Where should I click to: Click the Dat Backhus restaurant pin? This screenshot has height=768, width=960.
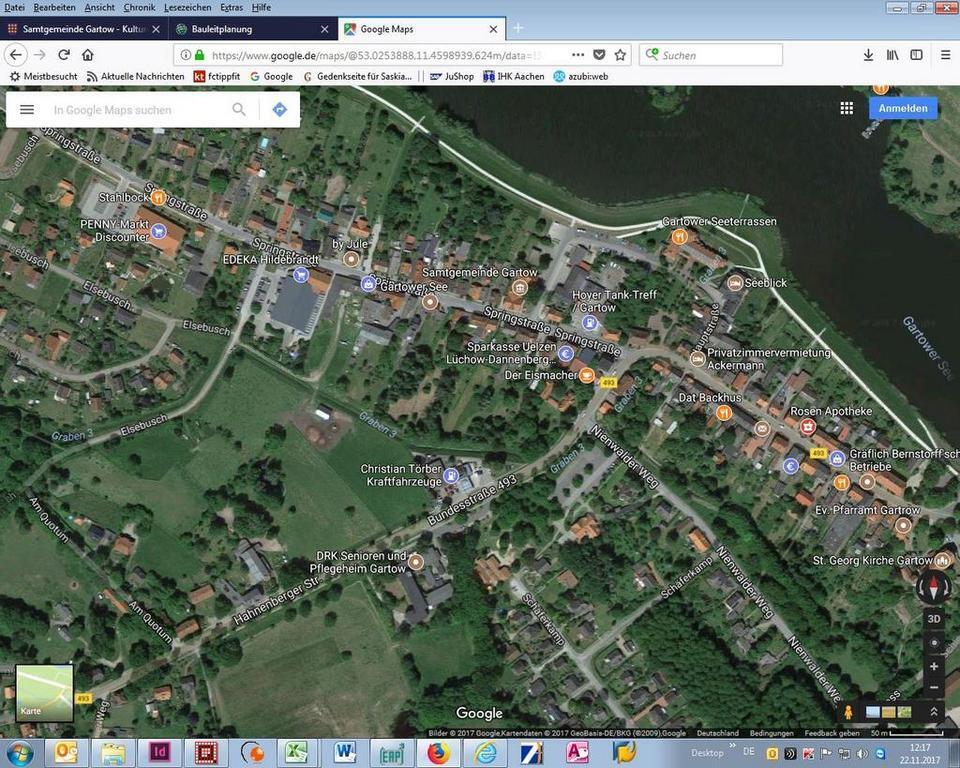(x=724, y=413)
